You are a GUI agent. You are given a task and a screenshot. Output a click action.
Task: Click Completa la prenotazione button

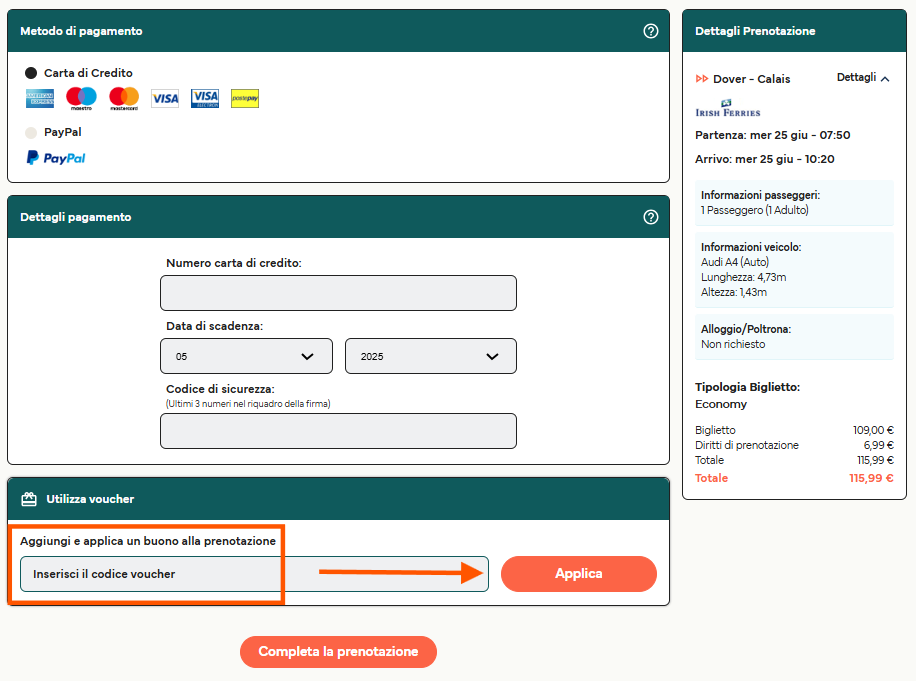point(338,652)
